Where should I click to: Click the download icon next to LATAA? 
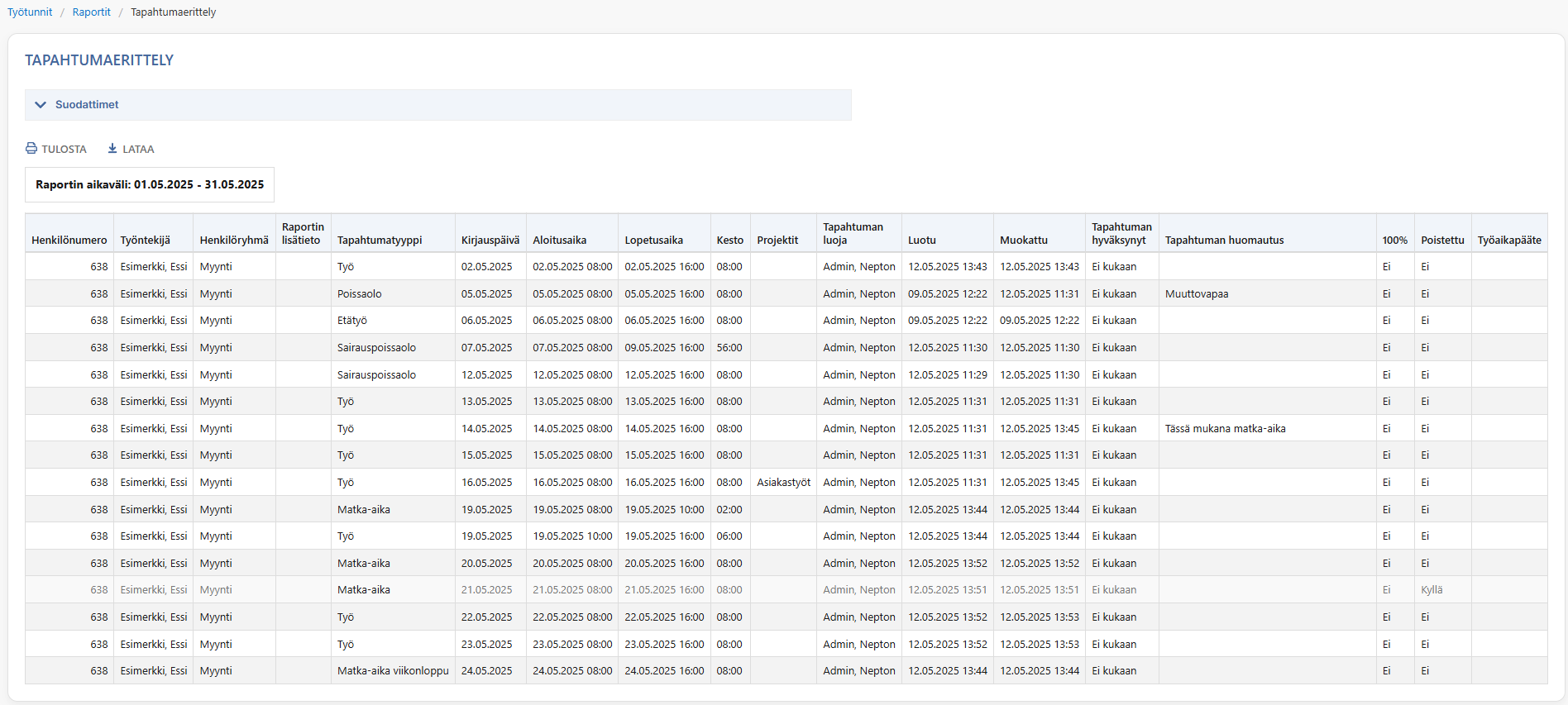pos(112,149)
